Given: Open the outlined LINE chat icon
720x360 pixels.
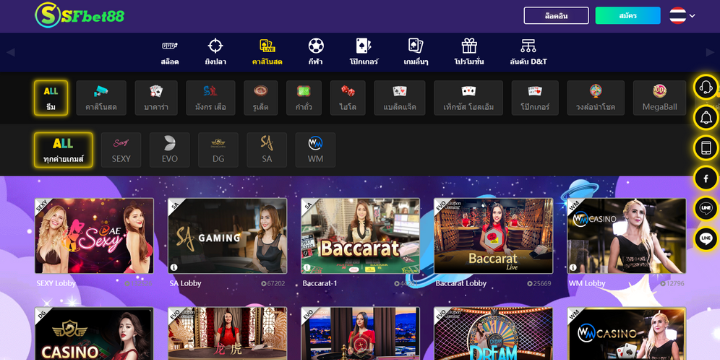Looking at the screenshot, I should (x=706, y=208).
